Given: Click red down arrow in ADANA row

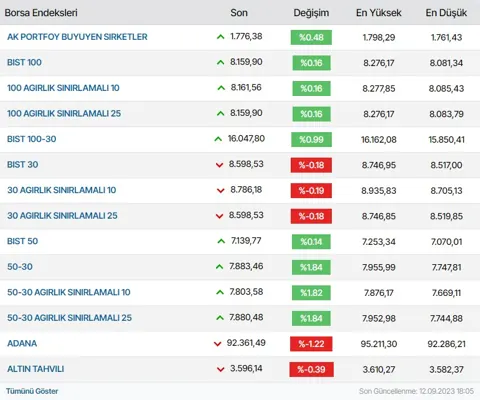Looking at the screenshot, I should coord(217,344).
